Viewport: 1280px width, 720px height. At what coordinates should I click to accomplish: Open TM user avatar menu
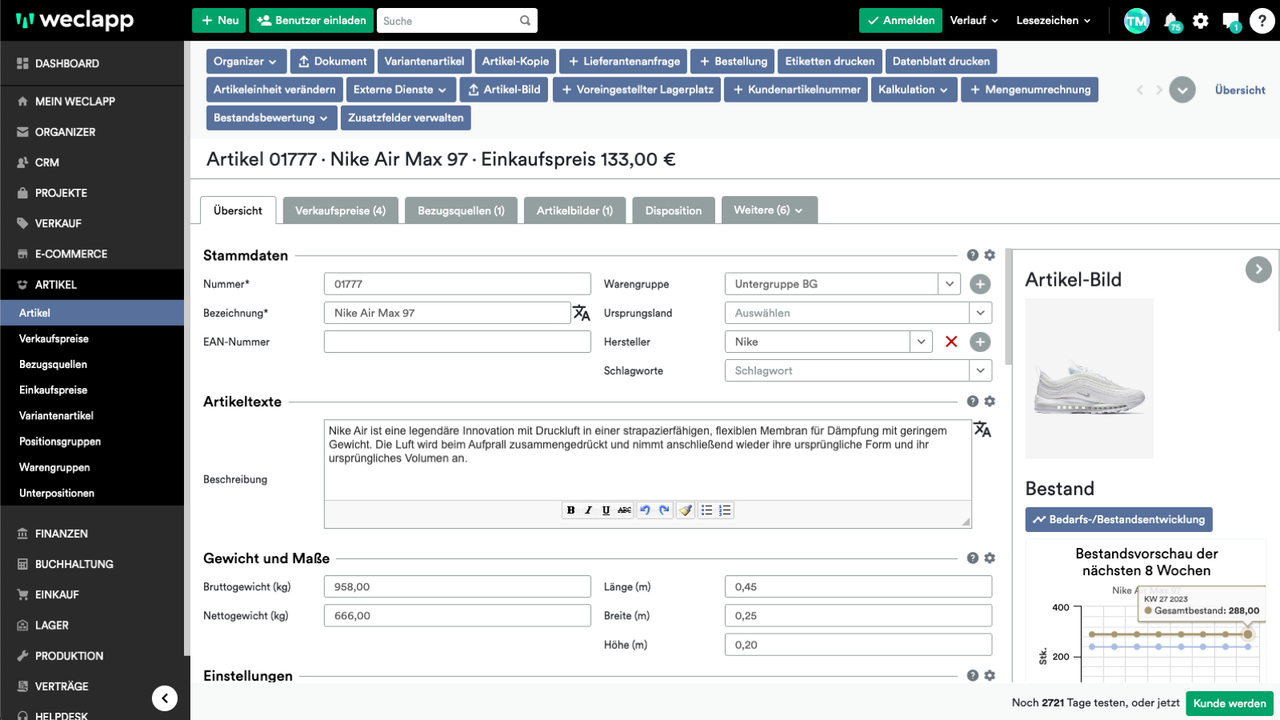[1136, 20]
